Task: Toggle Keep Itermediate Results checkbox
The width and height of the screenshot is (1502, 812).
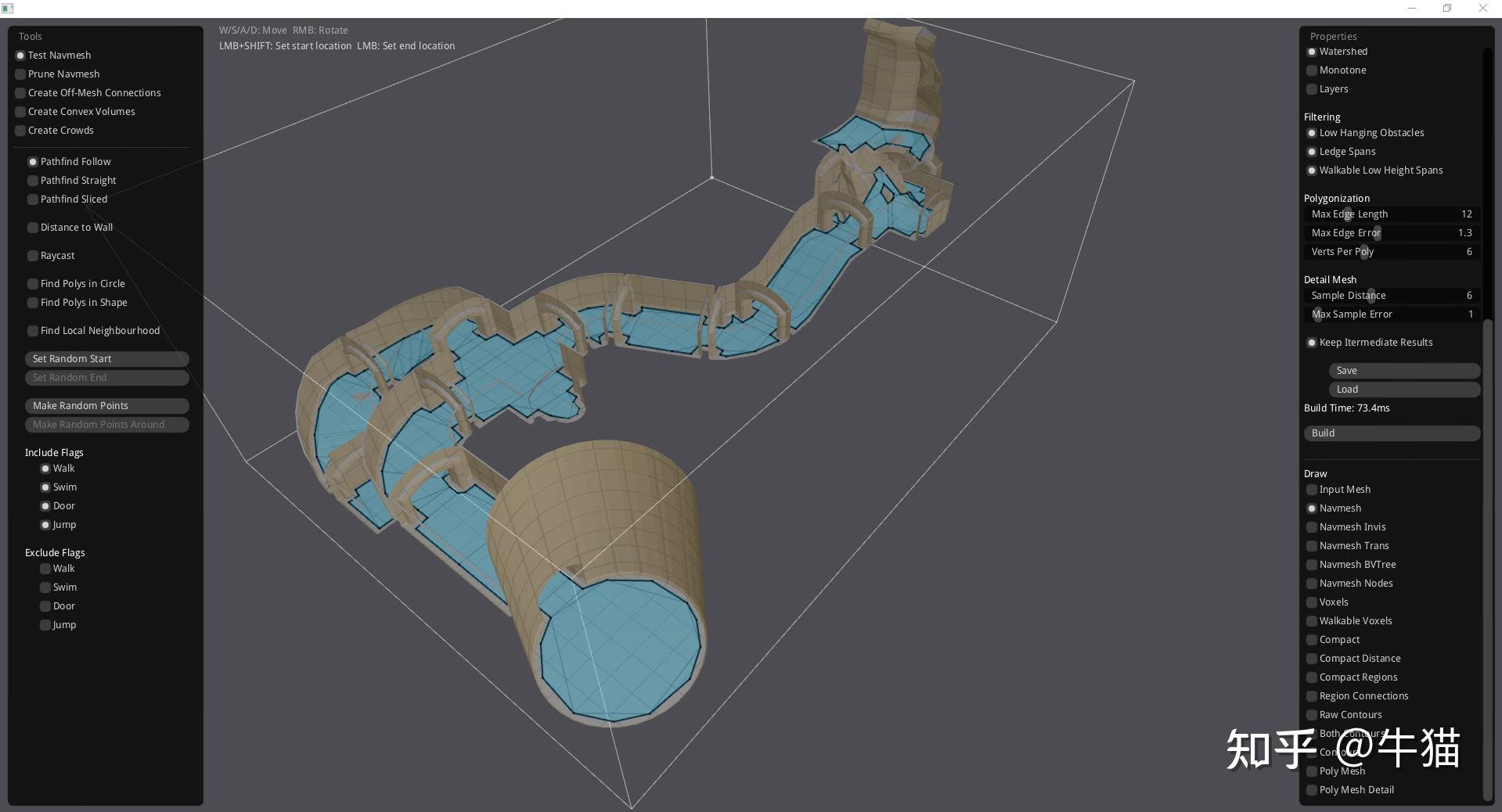Action: 1313,343
